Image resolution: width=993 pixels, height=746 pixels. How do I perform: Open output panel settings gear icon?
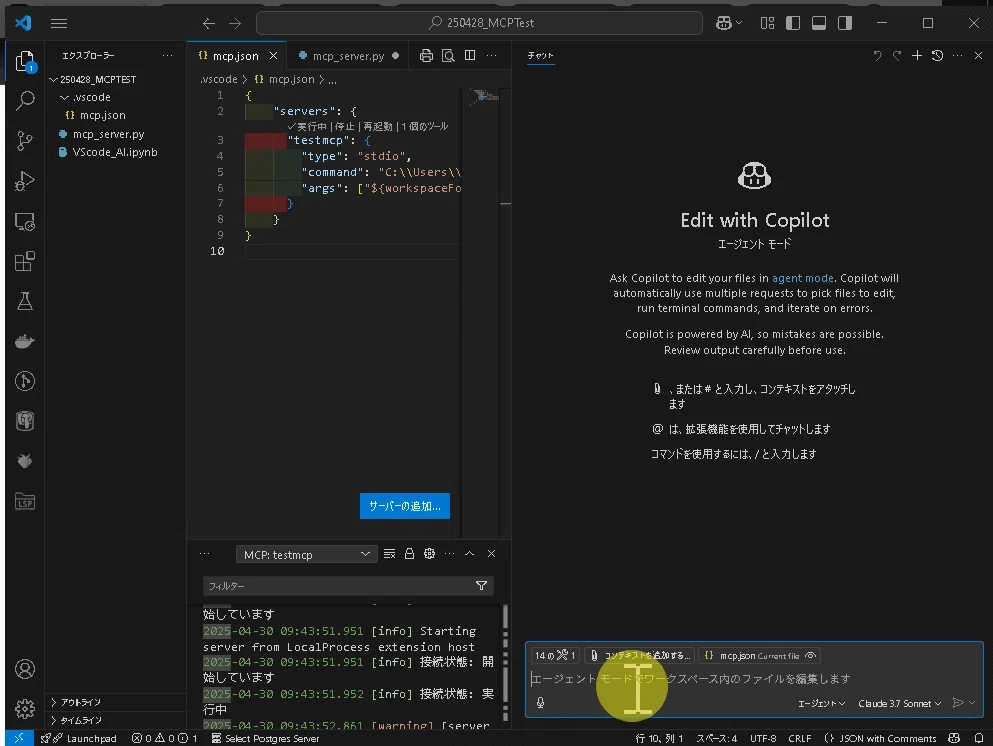(x=429, y=553)
